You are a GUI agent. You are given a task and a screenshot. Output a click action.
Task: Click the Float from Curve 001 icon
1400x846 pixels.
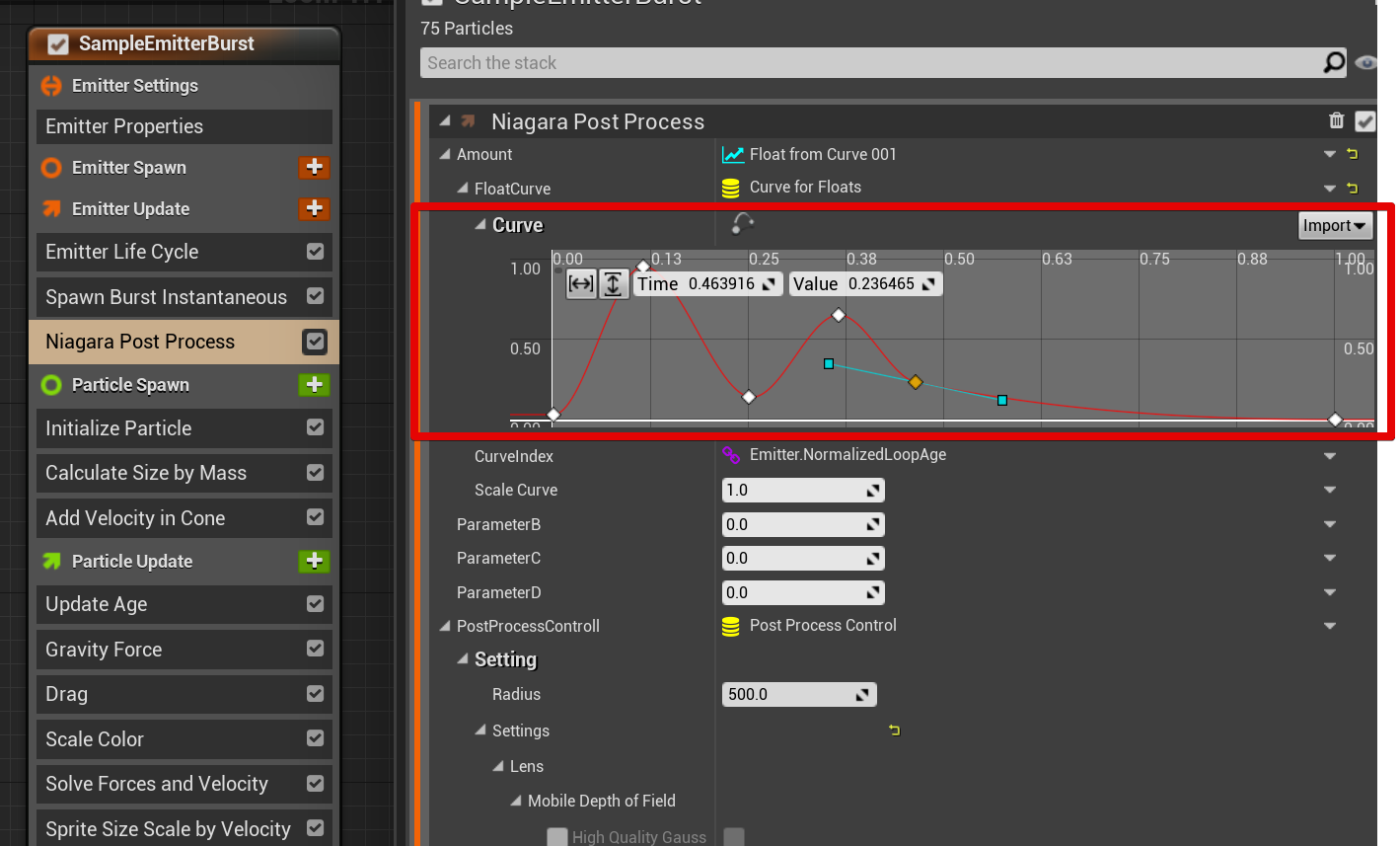tap(732, 154)
